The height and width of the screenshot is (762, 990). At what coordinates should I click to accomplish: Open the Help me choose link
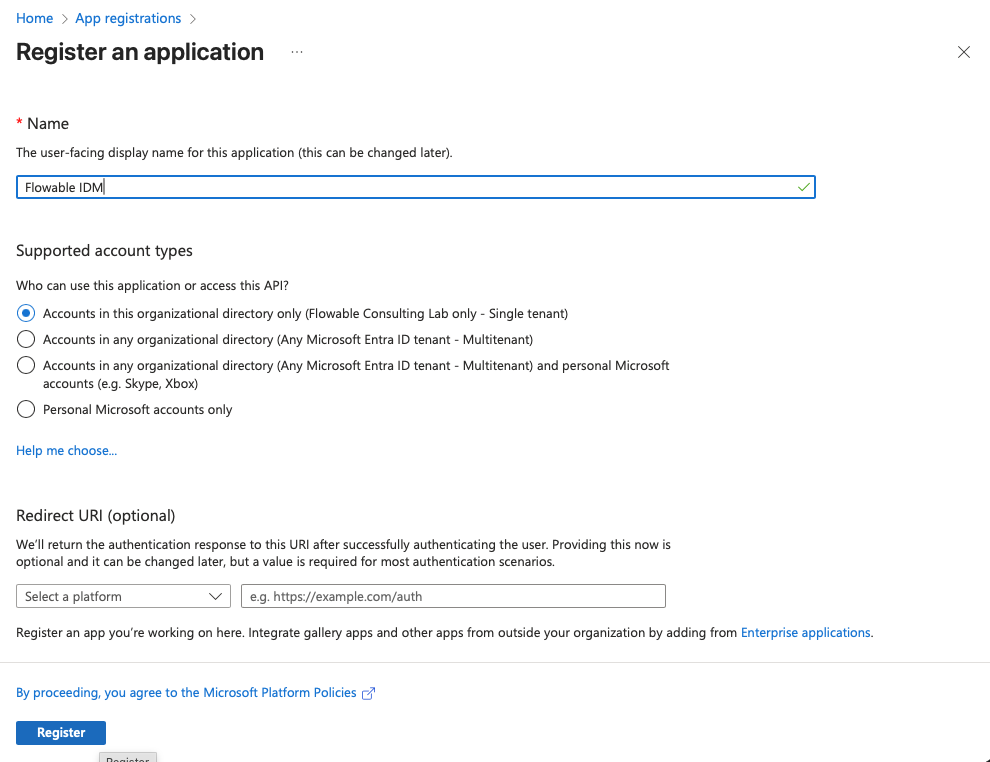tap(66, 451)
